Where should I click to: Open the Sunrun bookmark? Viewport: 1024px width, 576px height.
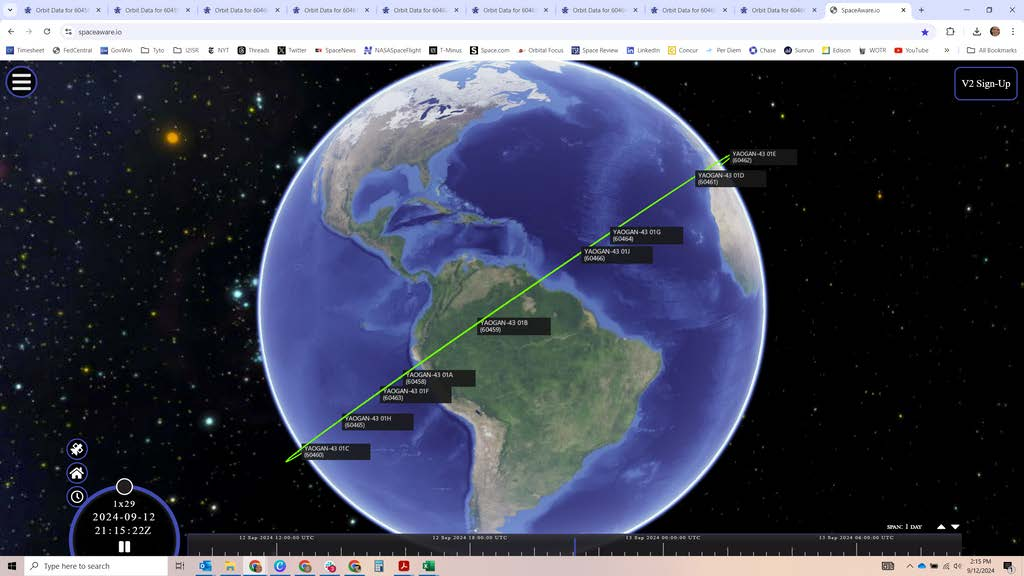[799, 50]
